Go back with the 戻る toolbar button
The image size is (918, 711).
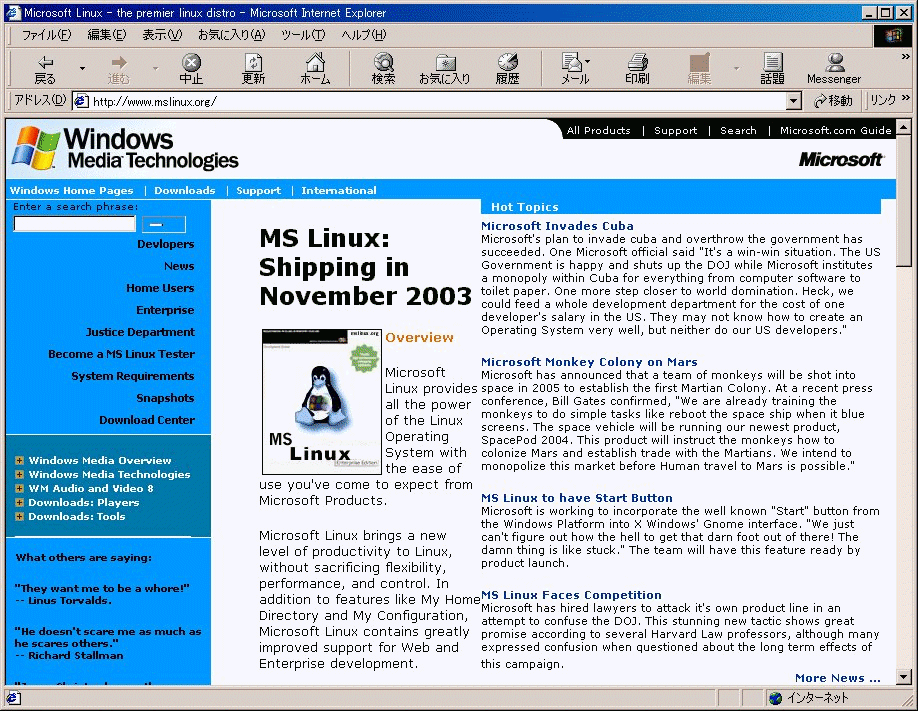pos(45,70)
